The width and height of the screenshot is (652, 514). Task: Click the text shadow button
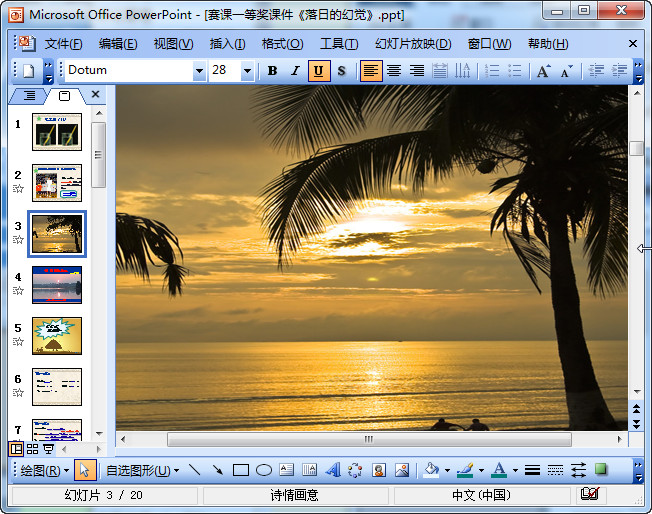(x=341, y=71)
